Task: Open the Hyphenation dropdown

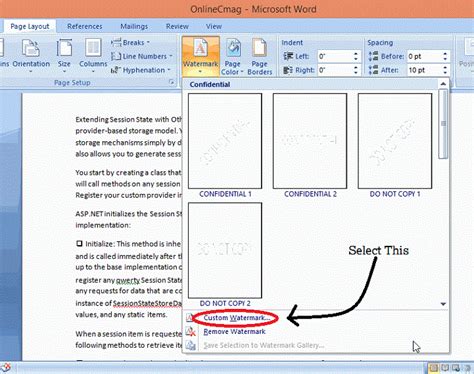Action: 140,70
